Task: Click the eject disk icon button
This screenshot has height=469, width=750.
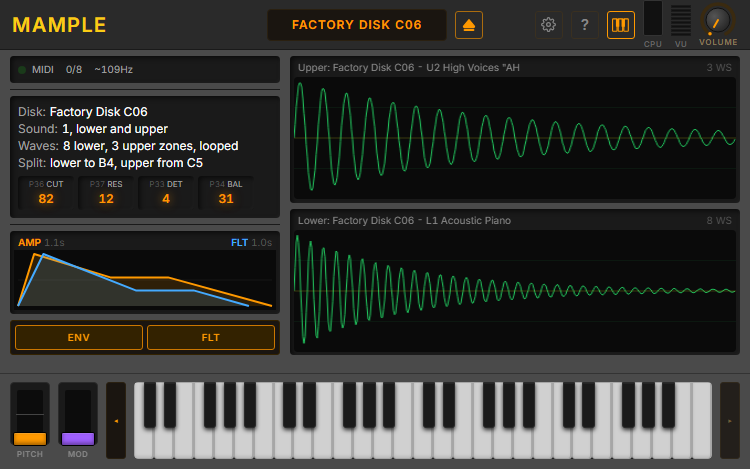Action: coord(469,25)
